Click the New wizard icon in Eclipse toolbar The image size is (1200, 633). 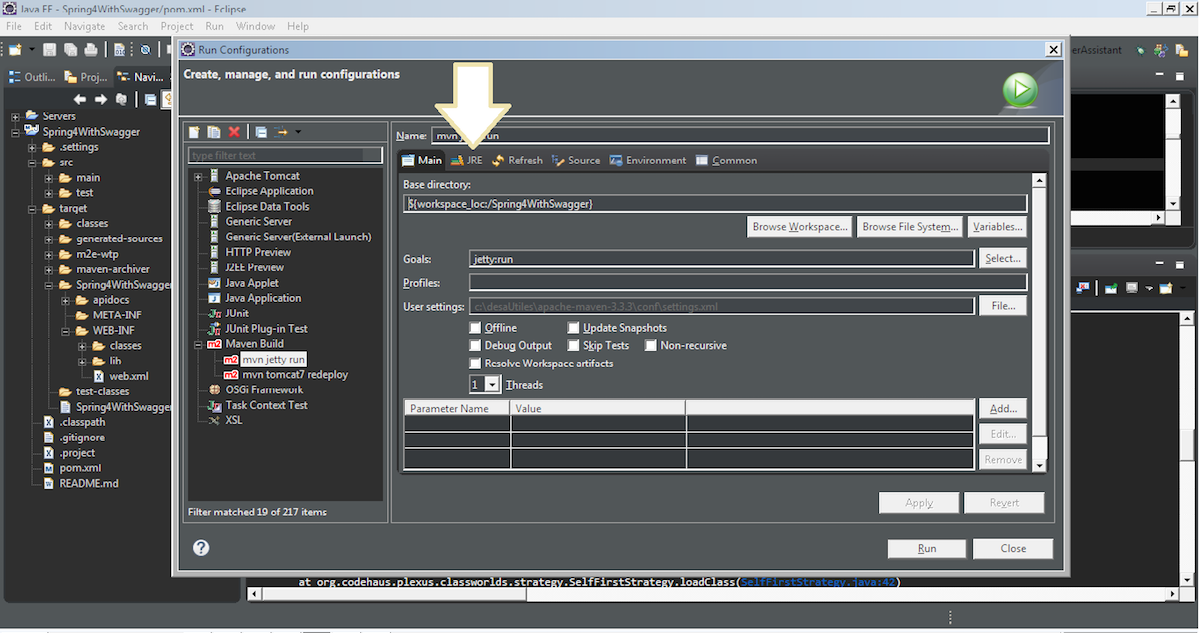(15, 49)
